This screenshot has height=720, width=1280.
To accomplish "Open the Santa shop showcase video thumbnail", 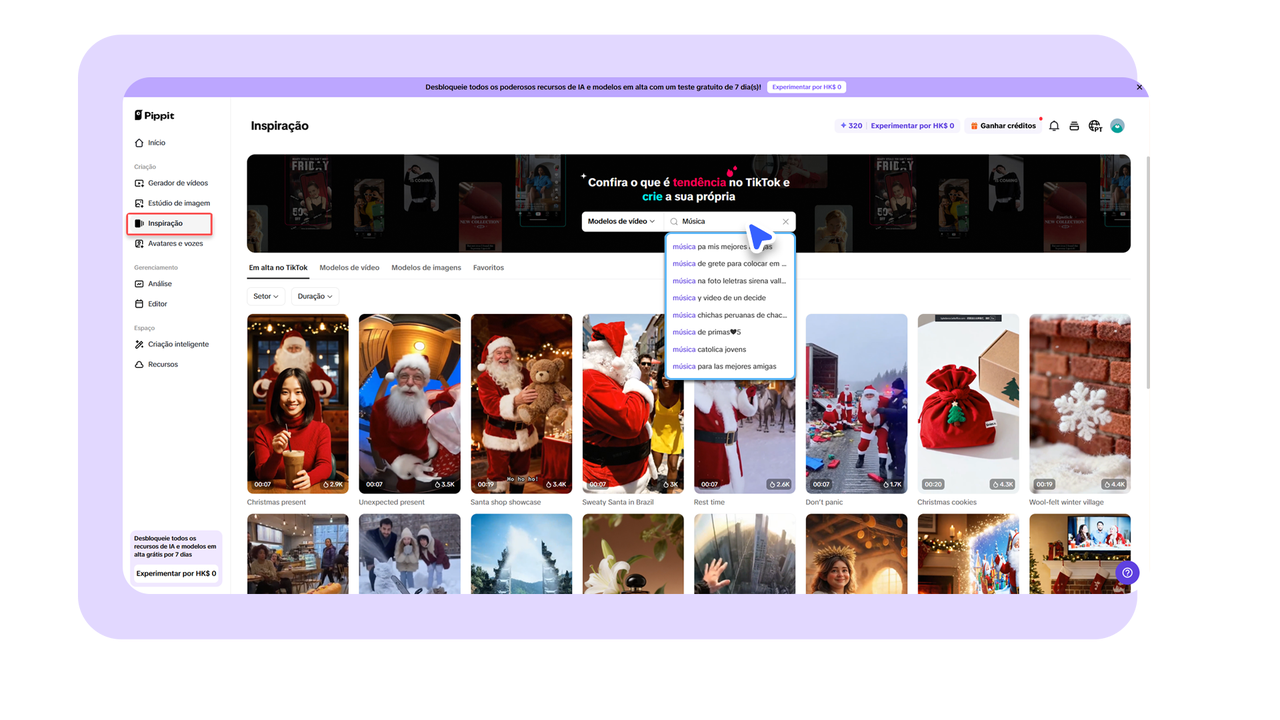I will (x=521, y=404).
